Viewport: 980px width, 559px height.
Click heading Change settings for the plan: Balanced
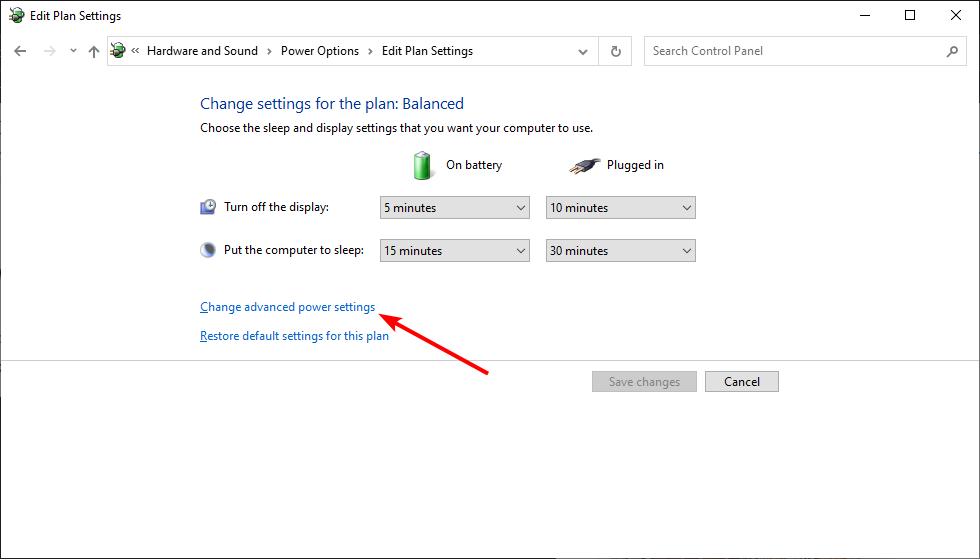point(332,104)
